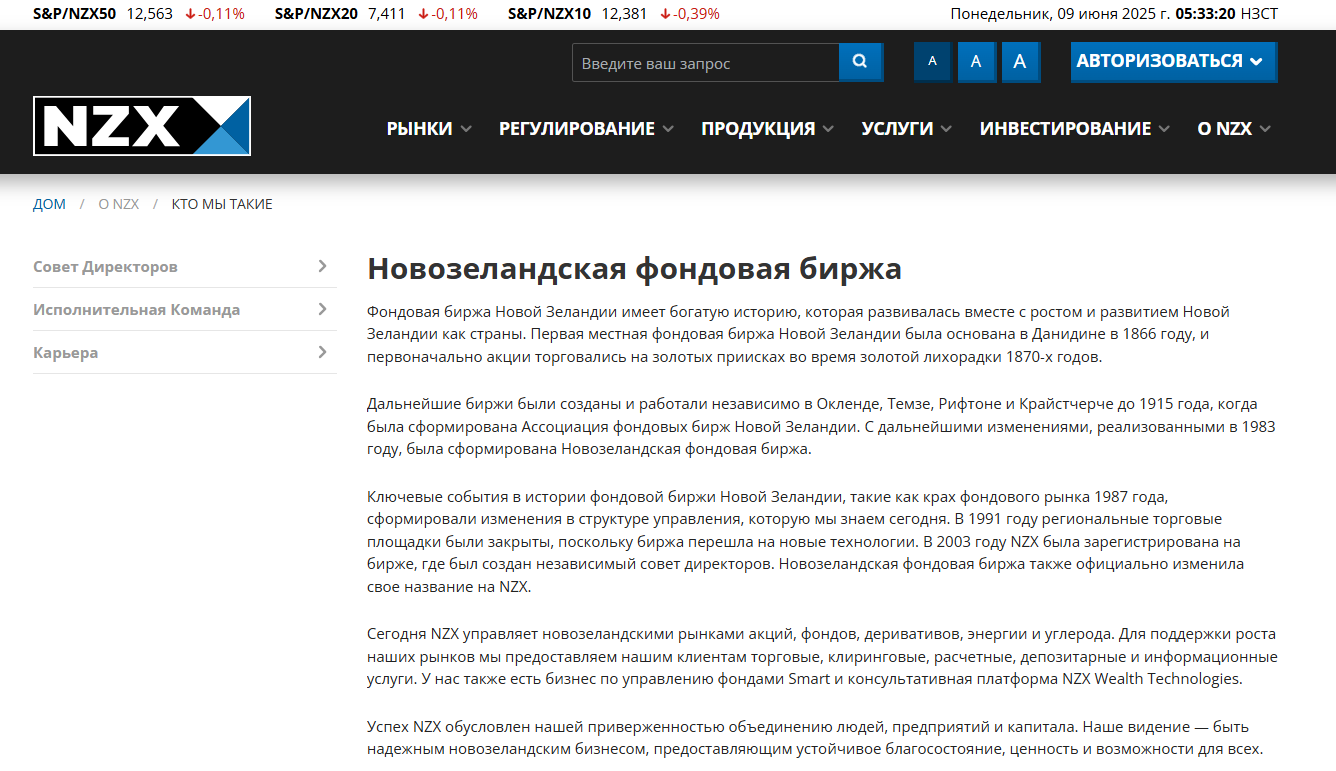This screenshot has height=771, width=1336.
Task: Click the КТО МЫ ТАКИЕ breadcrumb
Action: click(222, 204)
